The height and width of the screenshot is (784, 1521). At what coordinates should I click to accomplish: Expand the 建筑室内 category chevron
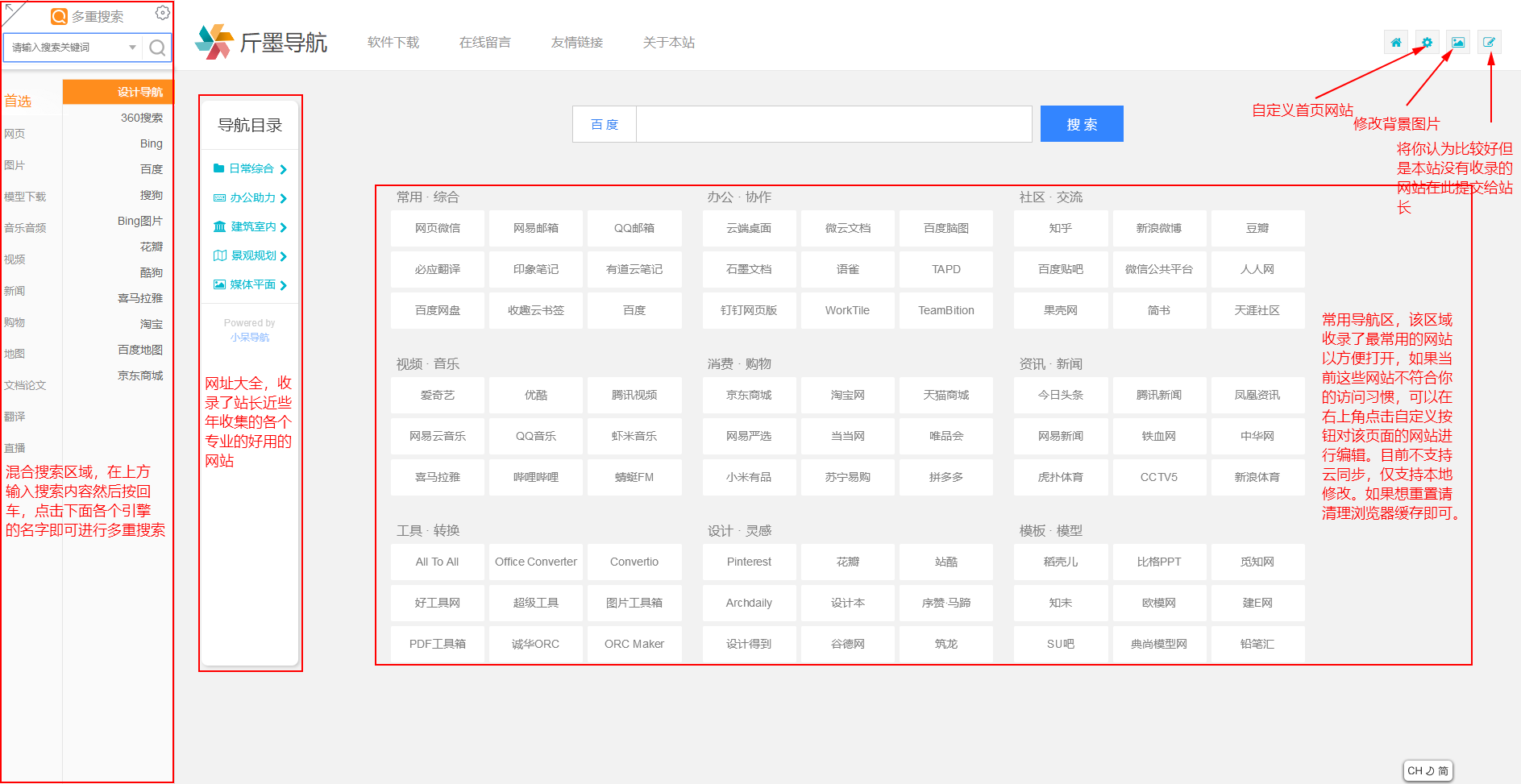point(283,227)
